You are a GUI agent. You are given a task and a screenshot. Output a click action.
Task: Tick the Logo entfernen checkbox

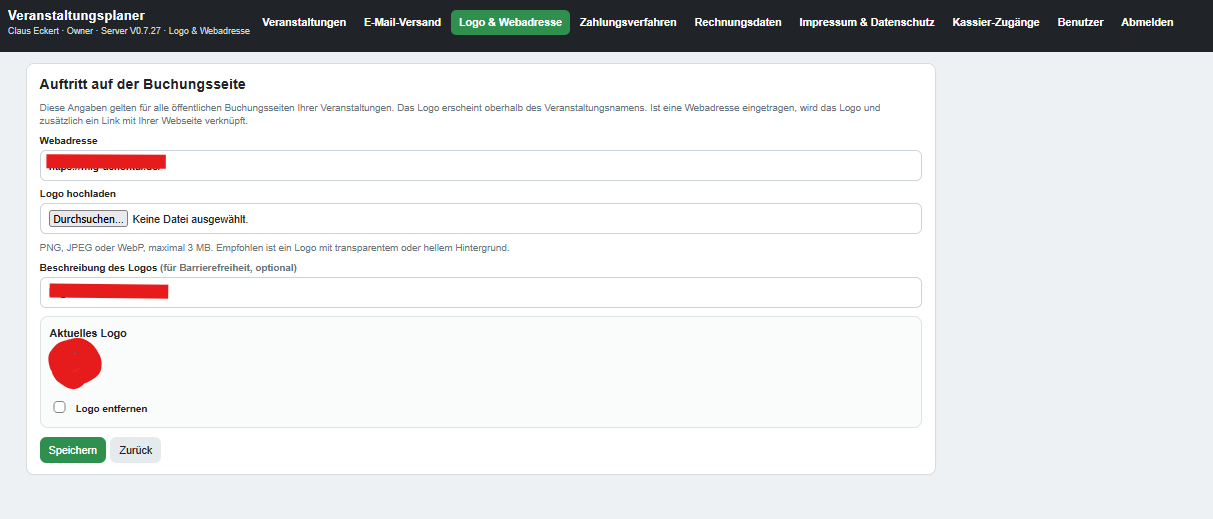click(x=60, y=407)
